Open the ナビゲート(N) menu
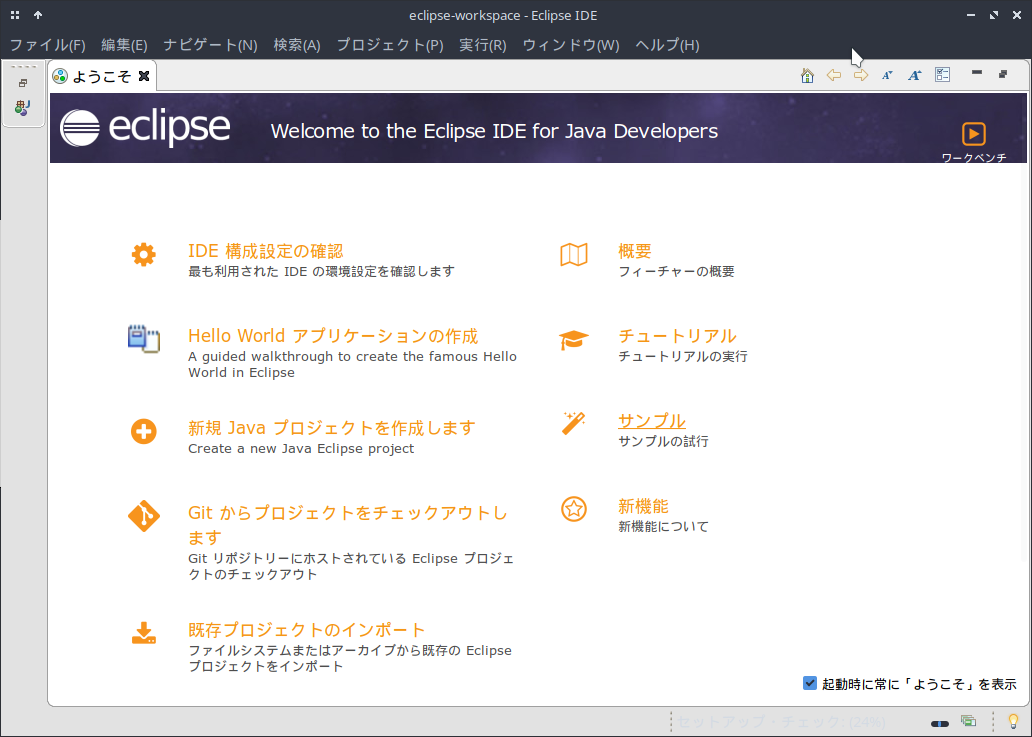The width and height of the screenshot is (1032, 737). tap(210, 45)
